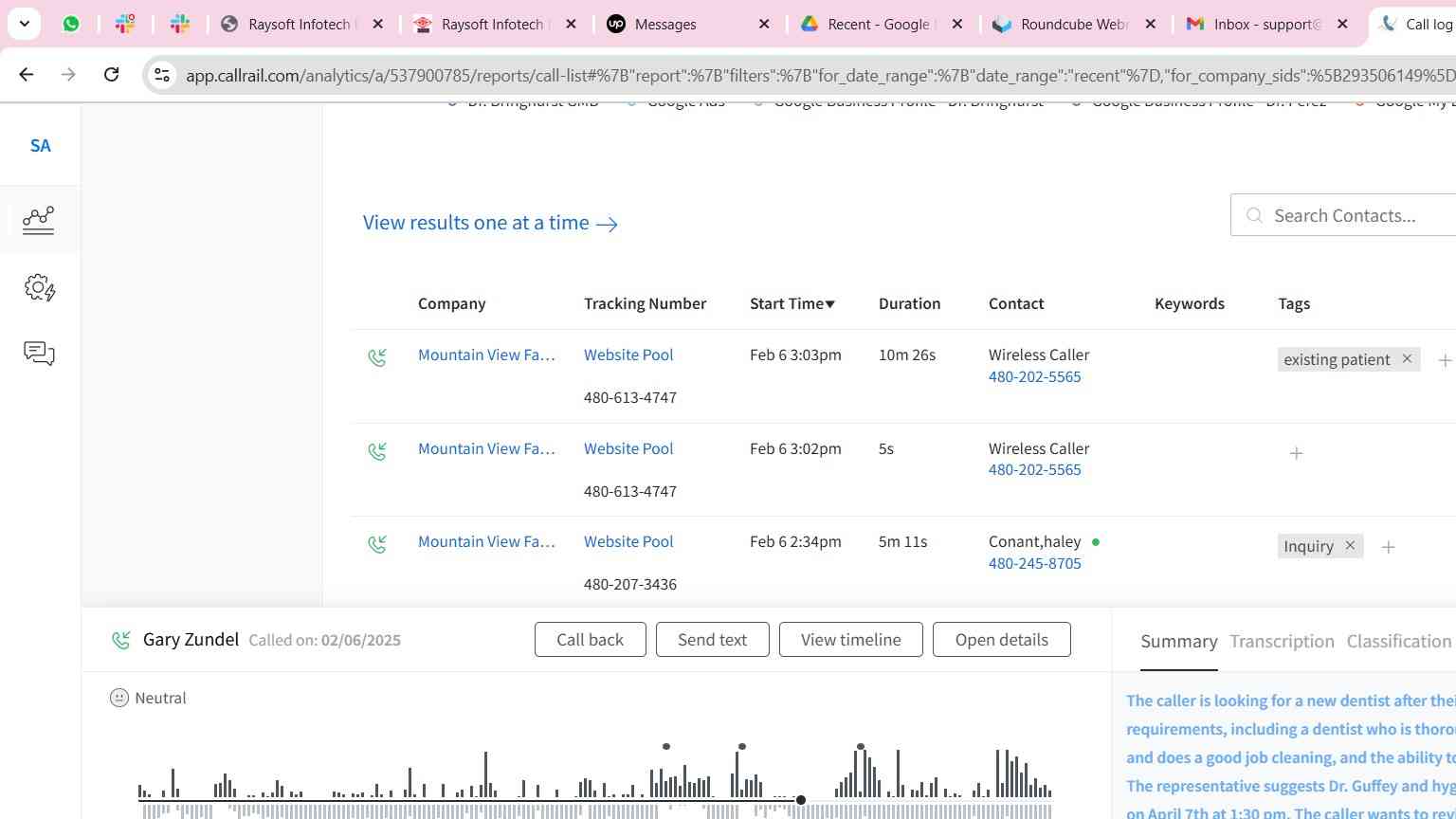
Task: Open Website Pool link for 3:03pm call
Action: click(x=628, y=355)
